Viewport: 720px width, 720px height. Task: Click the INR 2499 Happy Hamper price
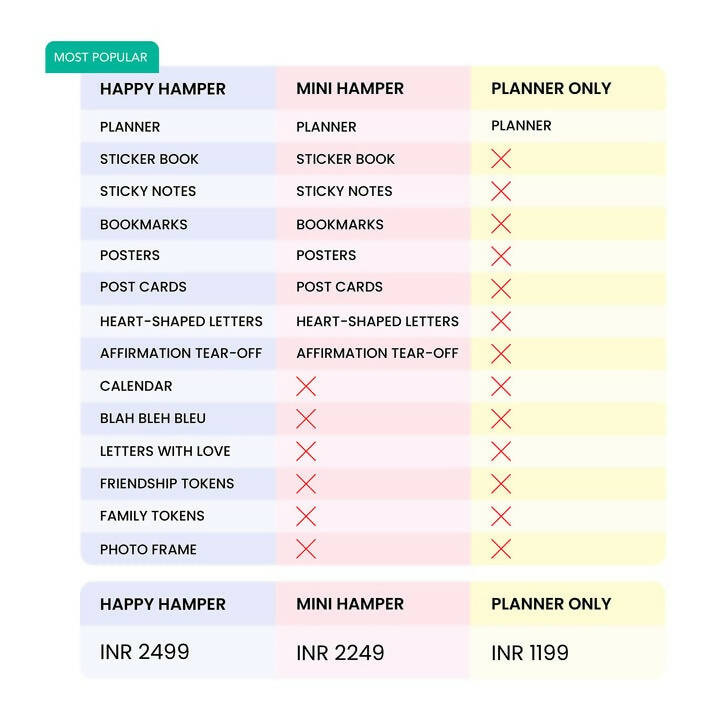(145, 653)
